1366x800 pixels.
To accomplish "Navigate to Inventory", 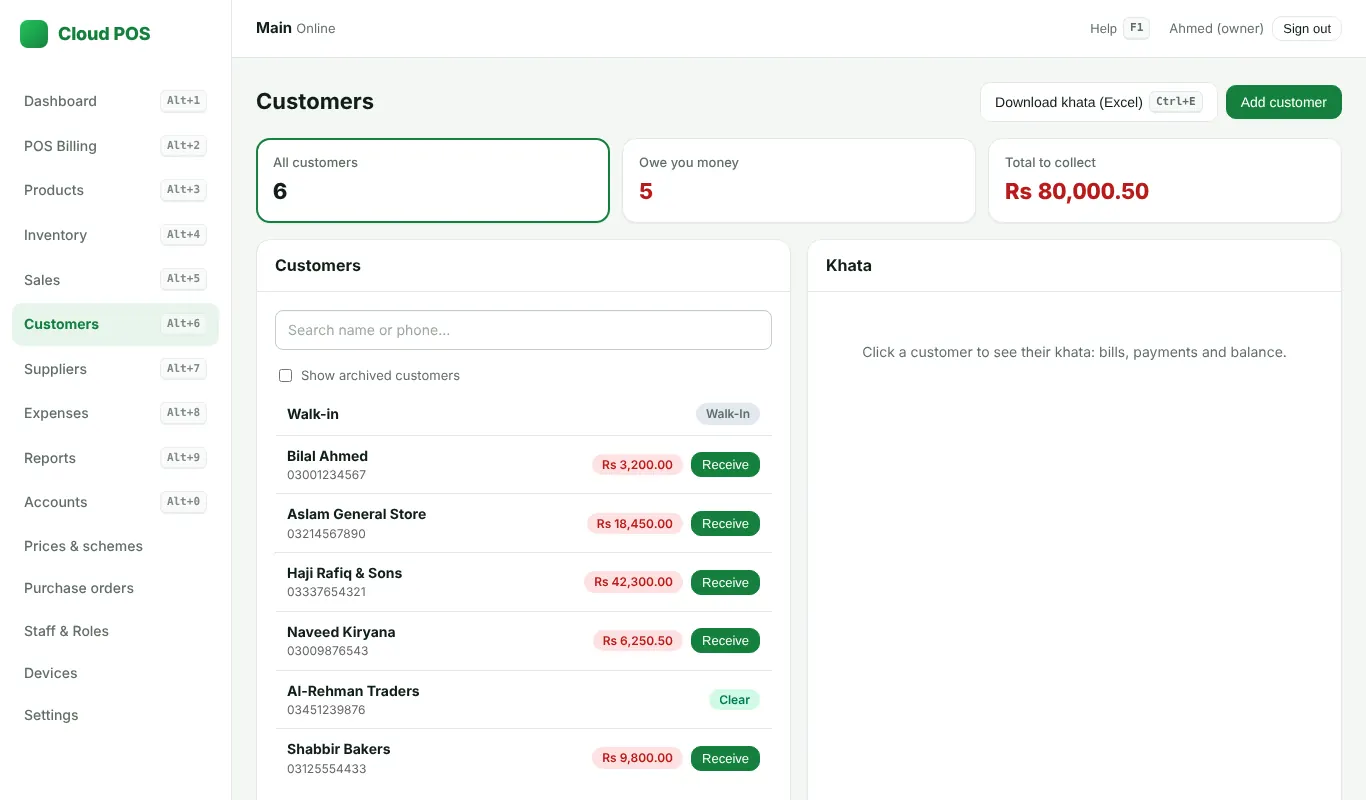I will (x=115, y=235).
